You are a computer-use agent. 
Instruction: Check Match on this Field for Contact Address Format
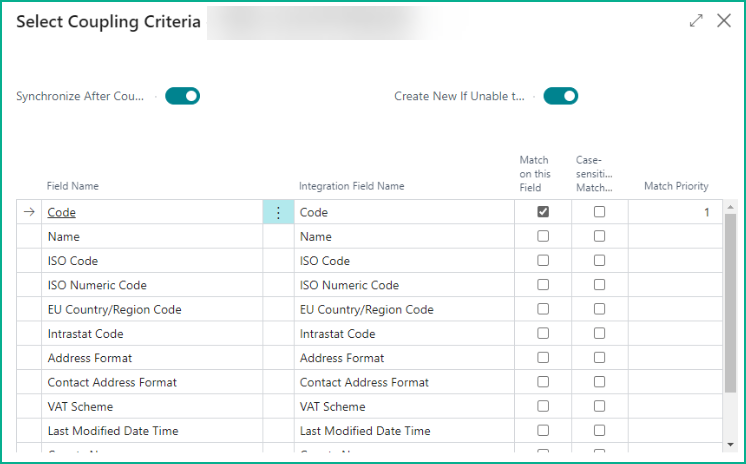[x=543, y=382]
